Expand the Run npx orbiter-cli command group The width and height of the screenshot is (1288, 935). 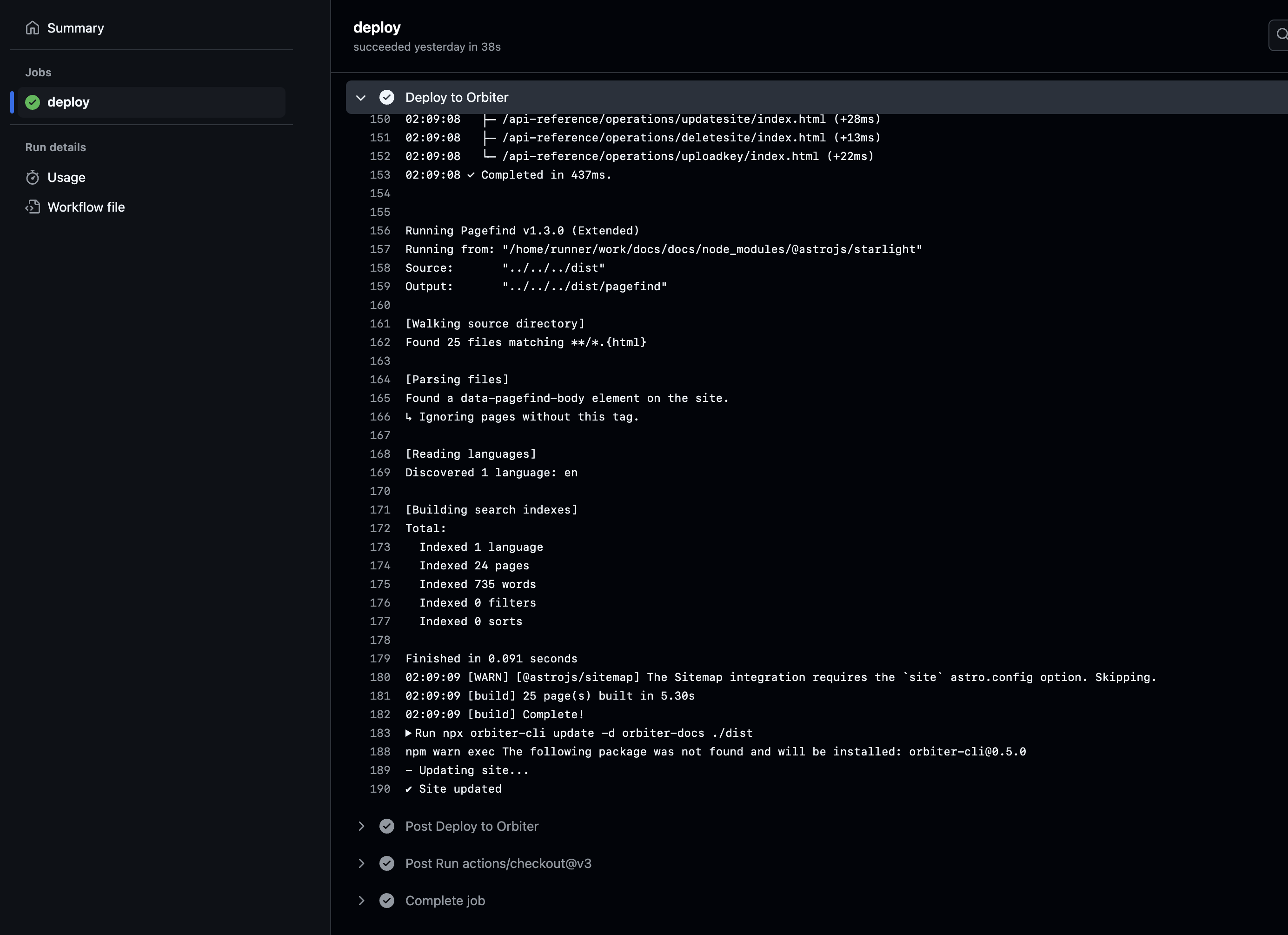tap(408, 733)
